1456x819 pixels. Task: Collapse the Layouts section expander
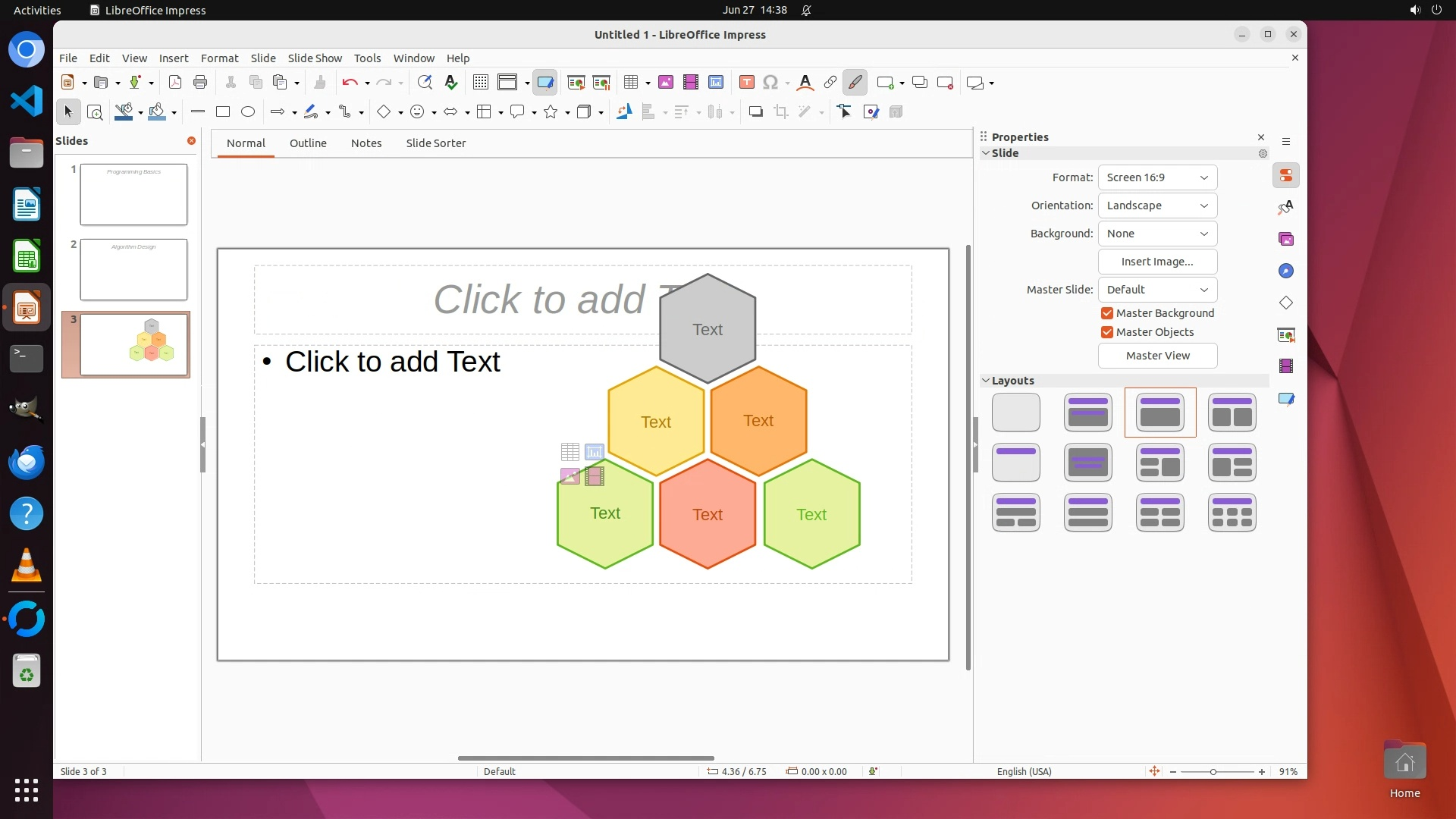[x=986, y=381]
